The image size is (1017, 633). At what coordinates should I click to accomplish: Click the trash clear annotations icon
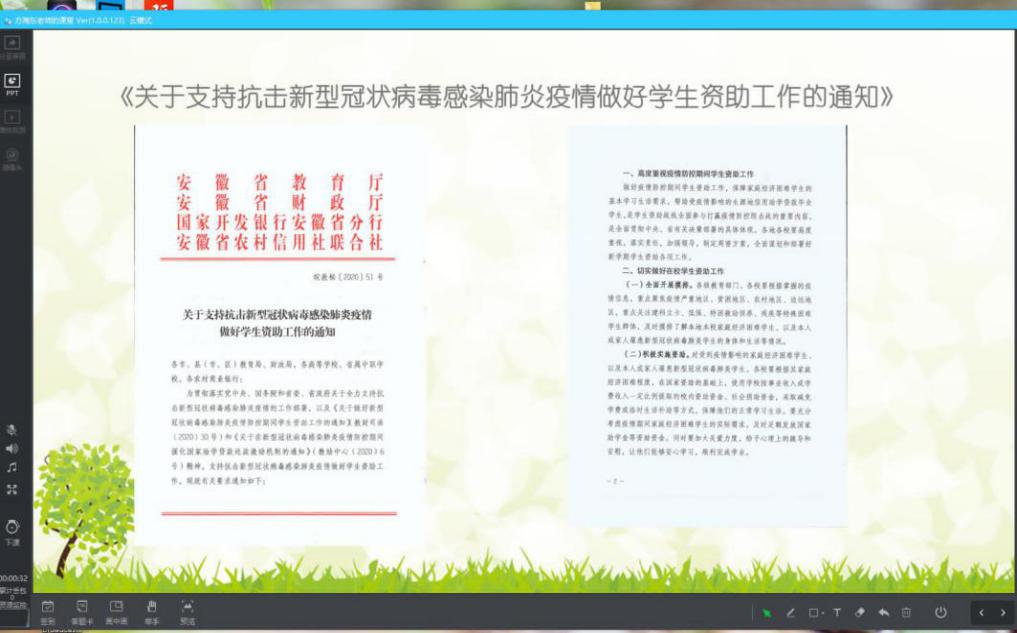pos(907,613)
